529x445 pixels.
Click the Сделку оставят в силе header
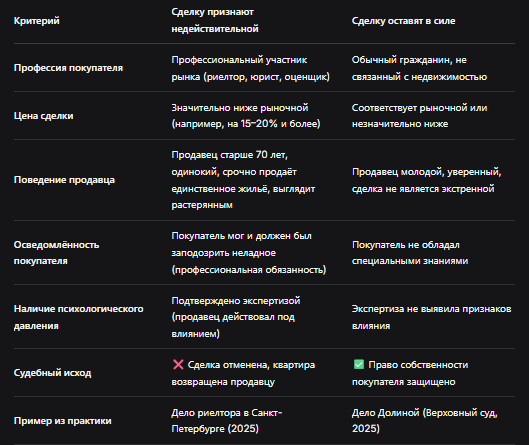pyautogui.click(x=403, y=21)
